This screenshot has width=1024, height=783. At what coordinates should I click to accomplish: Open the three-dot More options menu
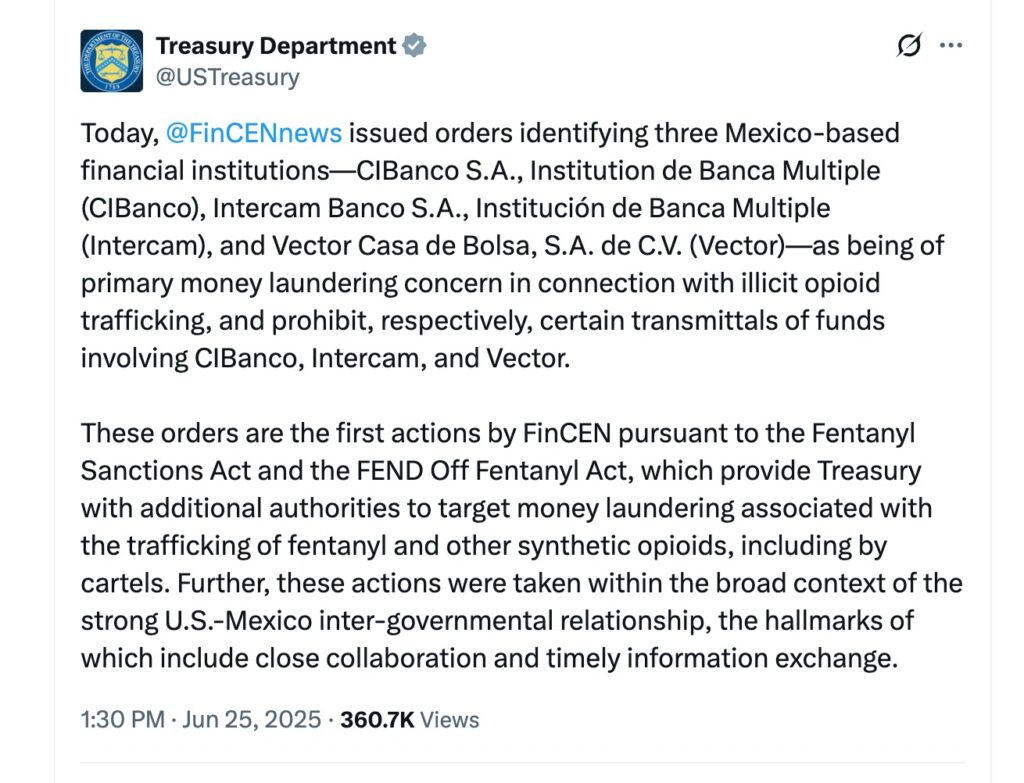(952, 46)
